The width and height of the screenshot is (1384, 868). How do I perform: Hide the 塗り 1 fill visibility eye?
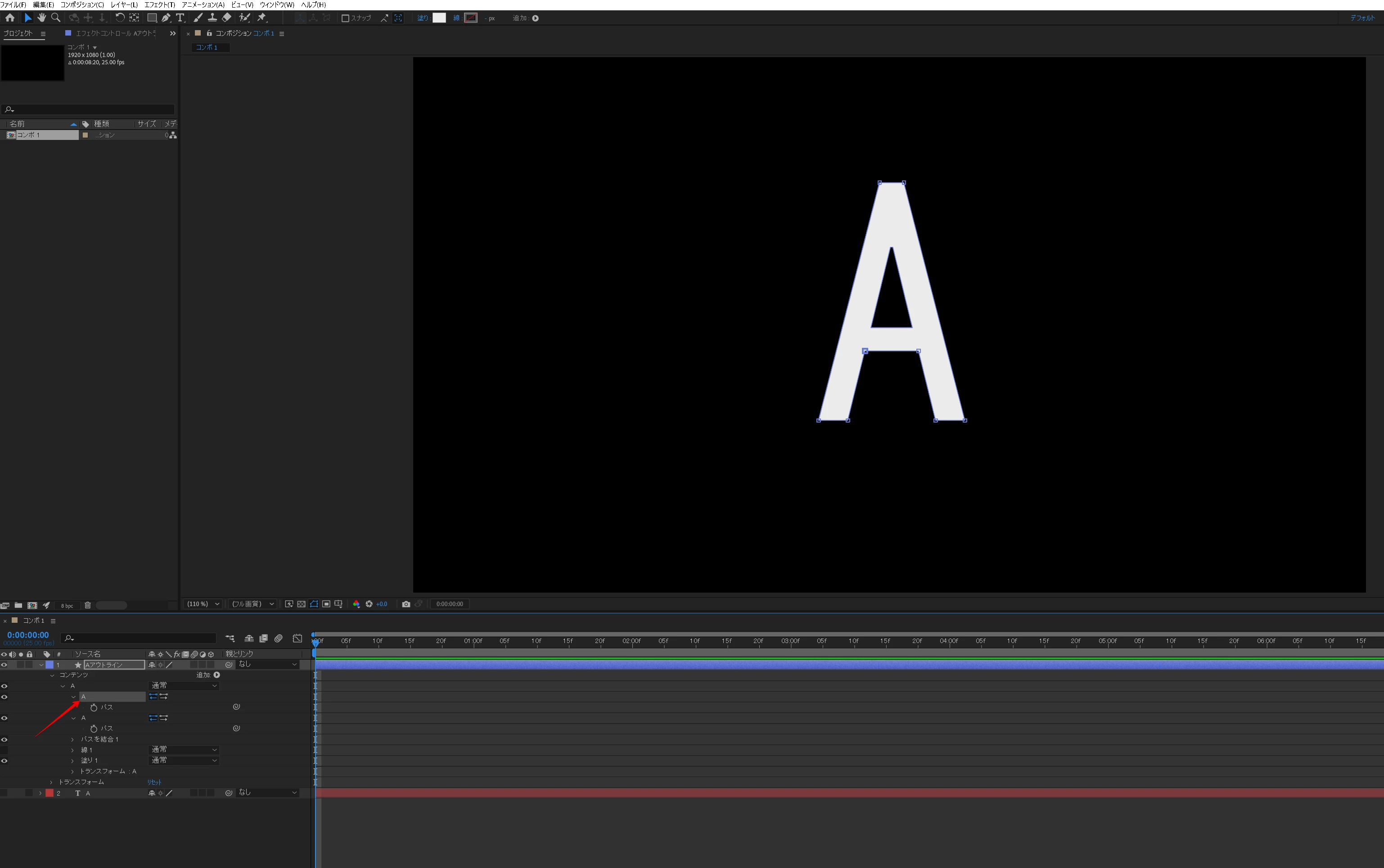click(x=5, y=760)
